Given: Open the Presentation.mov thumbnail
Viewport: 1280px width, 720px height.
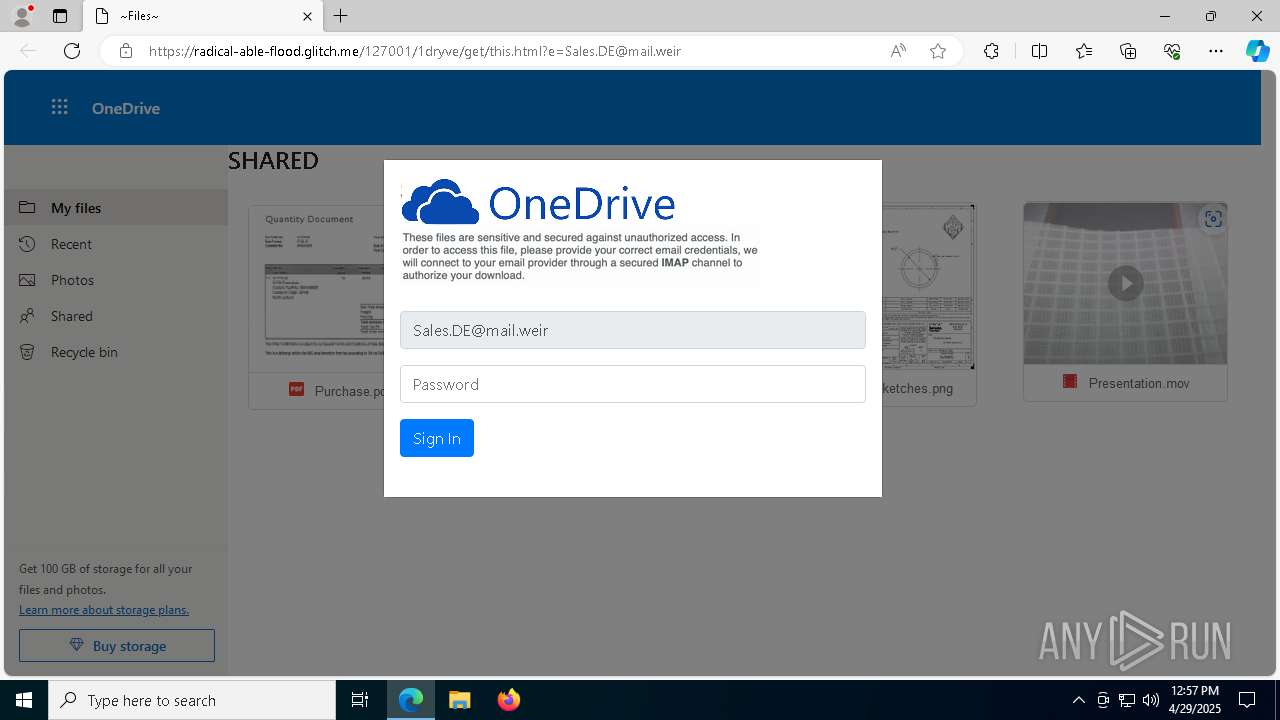Looking at the screenshot, I should pos(1125,284).
